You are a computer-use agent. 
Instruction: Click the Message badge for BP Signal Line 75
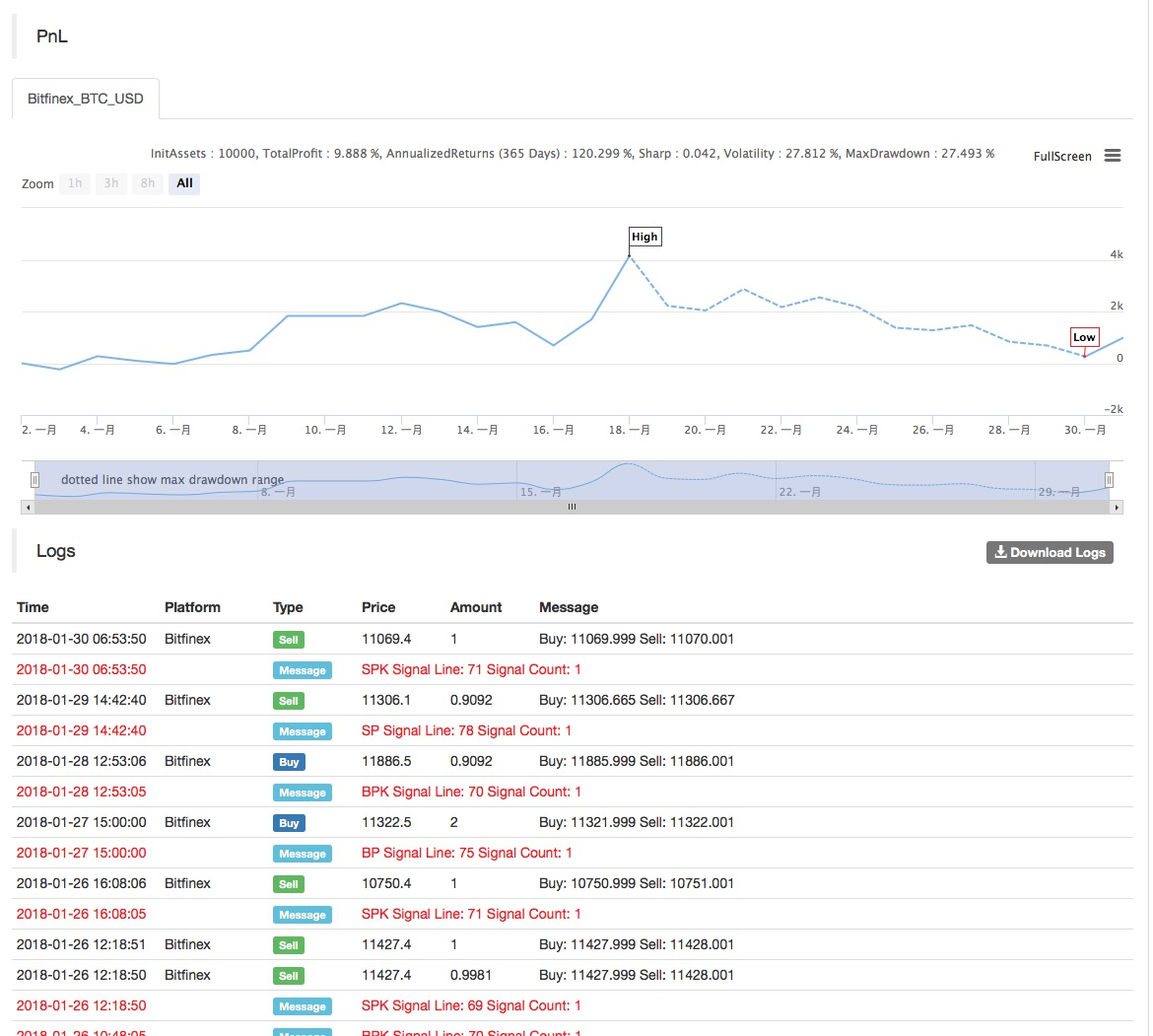pyautogui.click(x=302, y=854)
